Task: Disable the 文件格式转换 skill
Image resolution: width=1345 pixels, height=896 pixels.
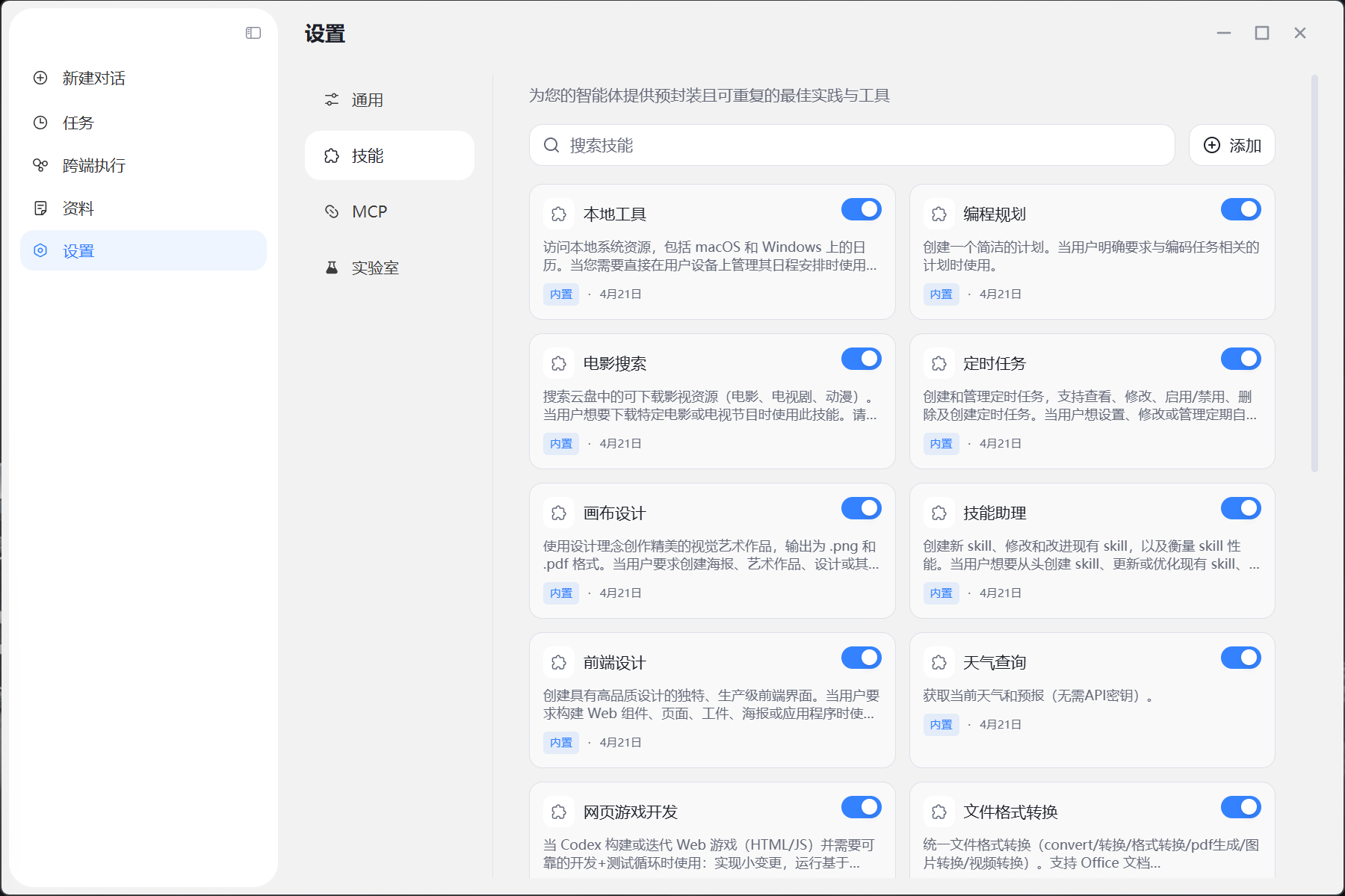Action: click(1241, 807)
